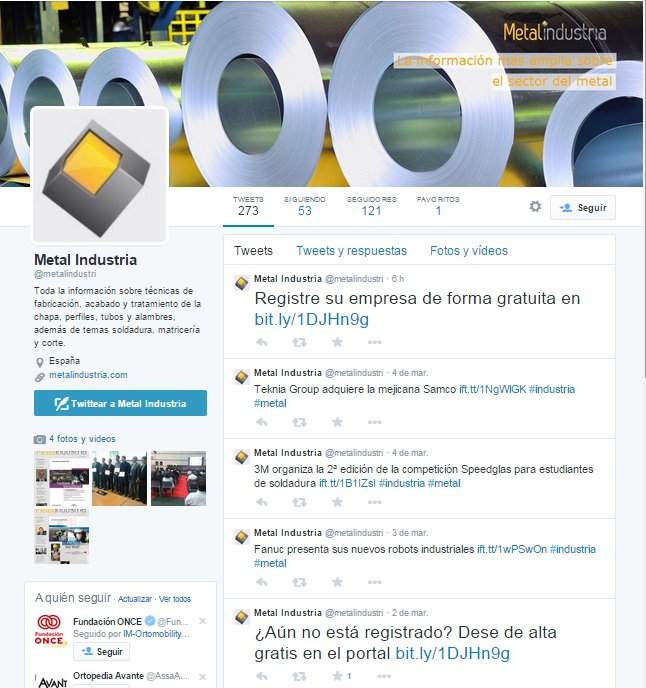
Task: Open Fundación ONCE avatar logo
Action: pyautogui.click(x=50, y=631)
